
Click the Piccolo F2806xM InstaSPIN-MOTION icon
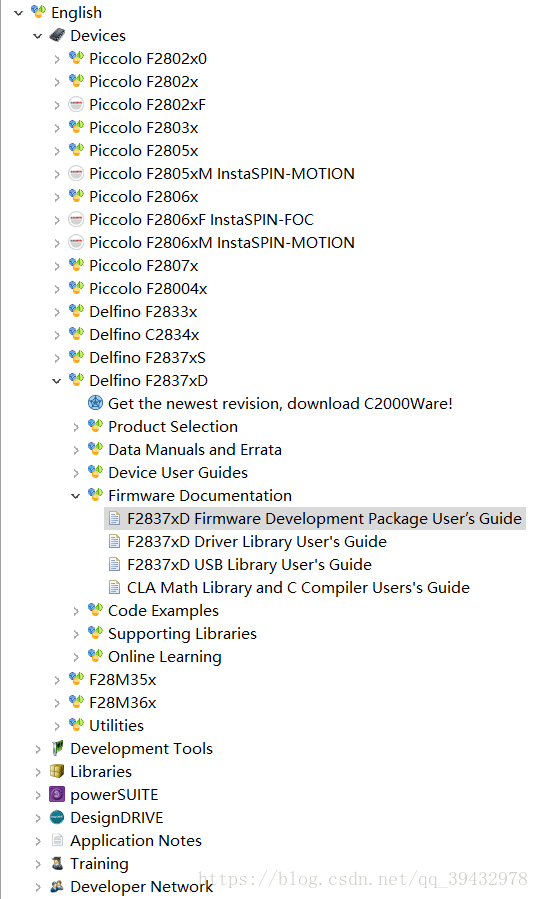point(76,242)
